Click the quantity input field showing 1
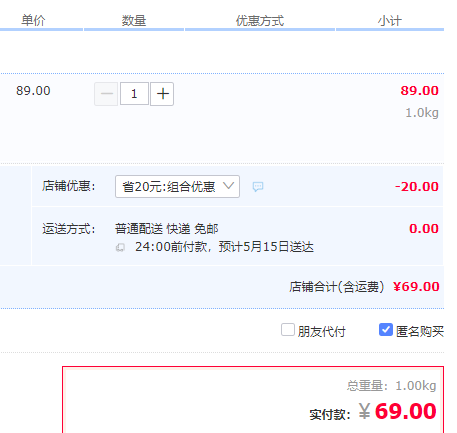The width and height of the screenshot is (457, 433). pos(134,94)
